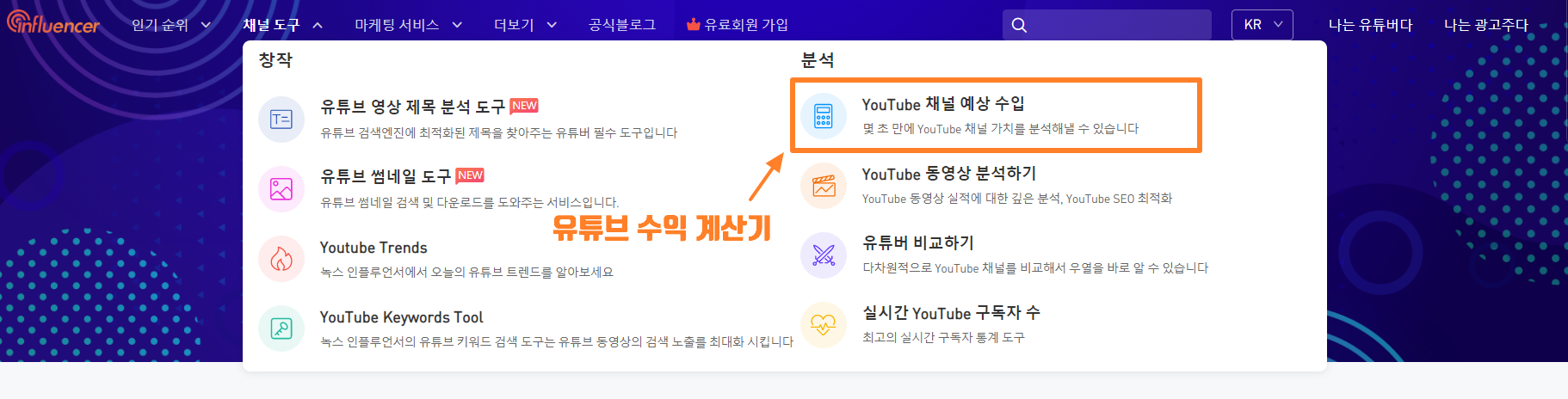Image resolution: width=1568 pixels, height=399 pixels.
Task: Click 나는 유튜버다 link
Action: pos(1370,25)
